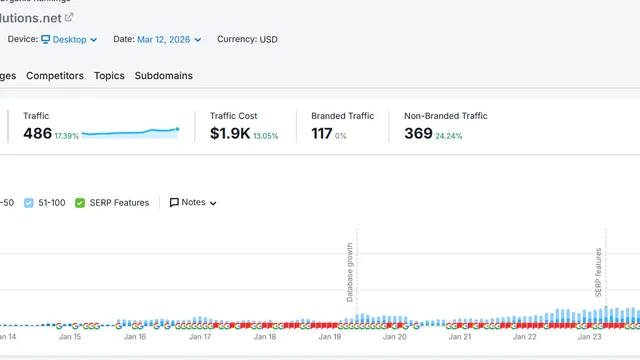Image resolution: width=640 pixels, height=360 pixels.
Task: Click the Notes speech bubble icon
Action: tap(174, 202)
